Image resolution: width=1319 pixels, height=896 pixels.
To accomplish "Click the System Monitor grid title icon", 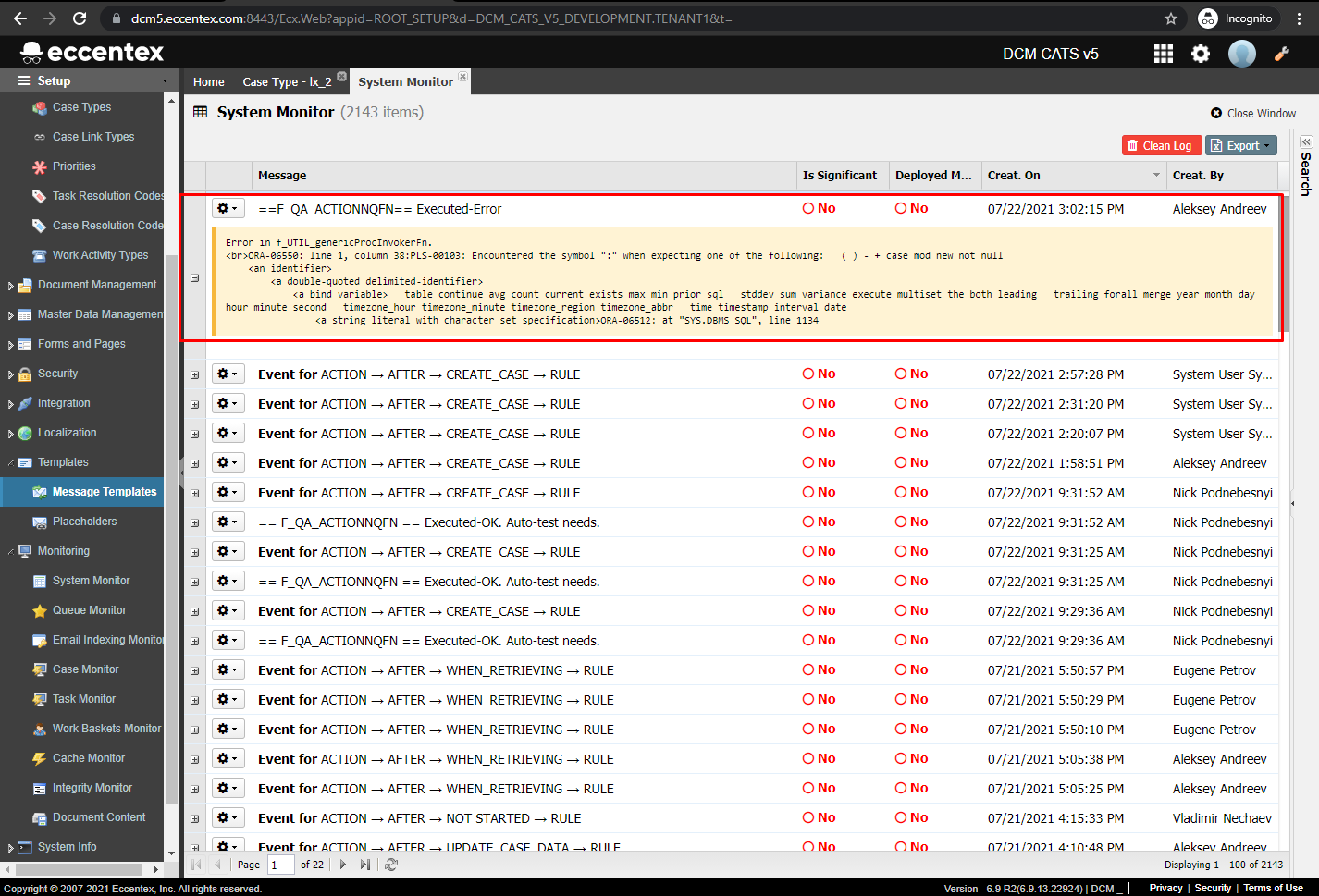I will click(x=200, y=112).
